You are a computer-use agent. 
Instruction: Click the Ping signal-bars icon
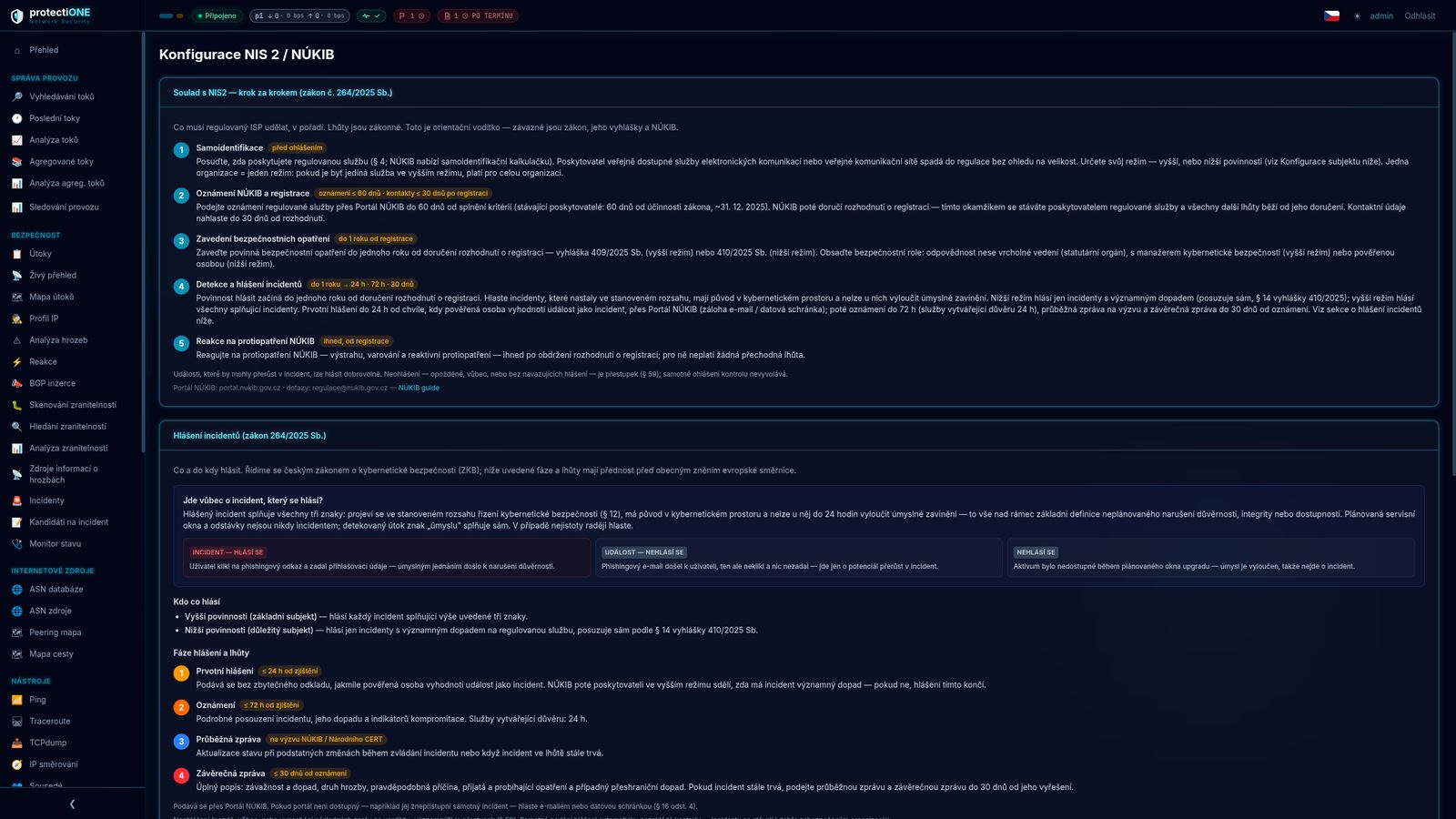click(16, 700)
